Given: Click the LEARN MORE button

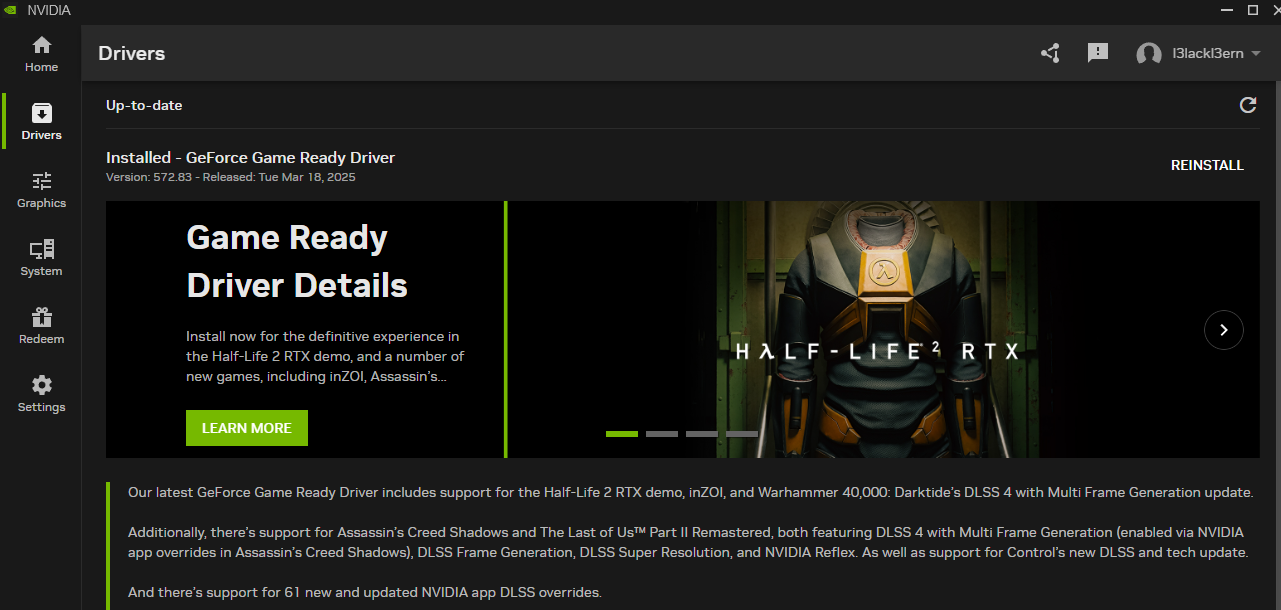Looking at the screenshot, I should pos(247,428).
